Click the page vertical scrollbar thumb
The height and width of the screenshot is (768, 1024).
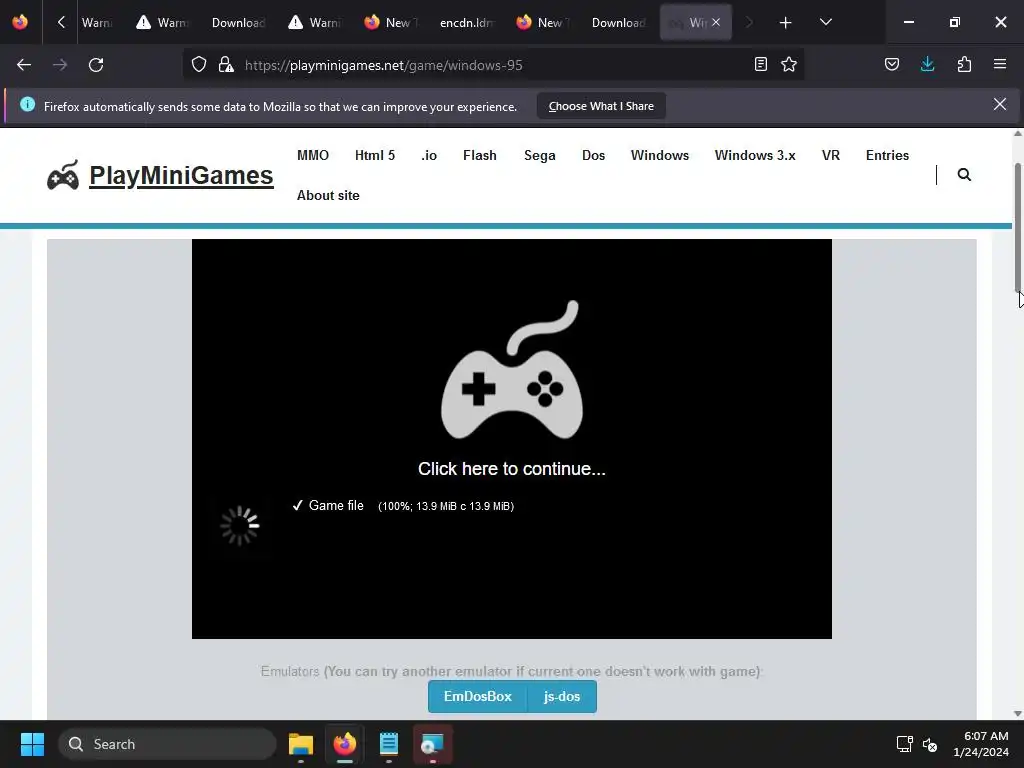point(1017,227)
